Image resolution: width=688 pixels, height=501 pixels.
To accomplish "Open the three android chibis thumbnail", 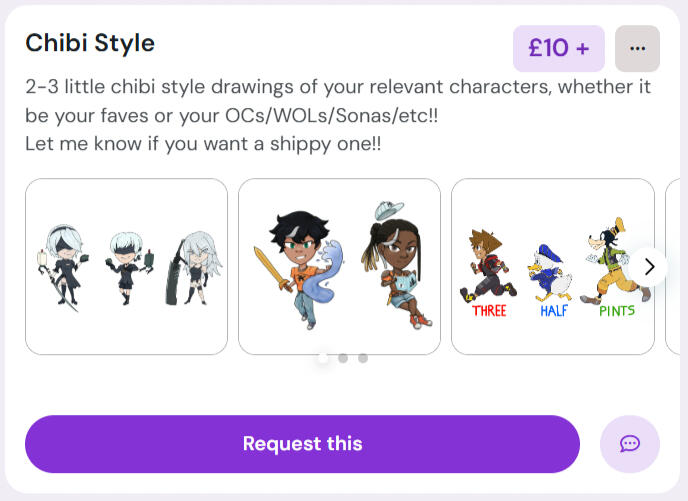I will click(x=126, y=266).
